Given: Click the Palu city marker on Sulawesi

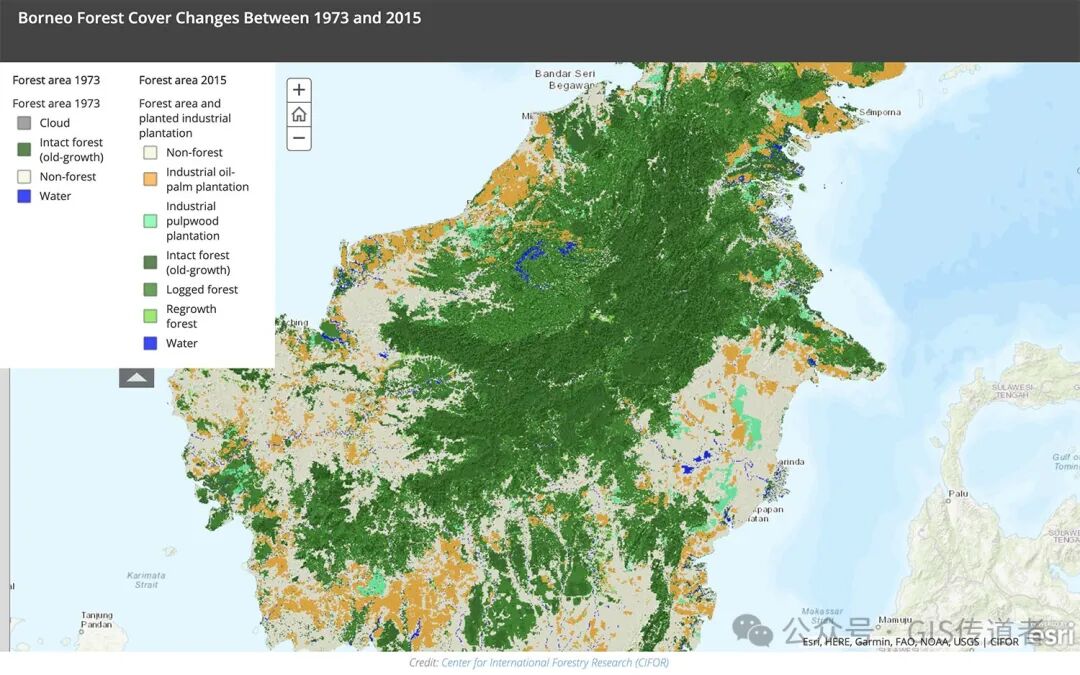Looking at the screenshot, I should point(948,501).
